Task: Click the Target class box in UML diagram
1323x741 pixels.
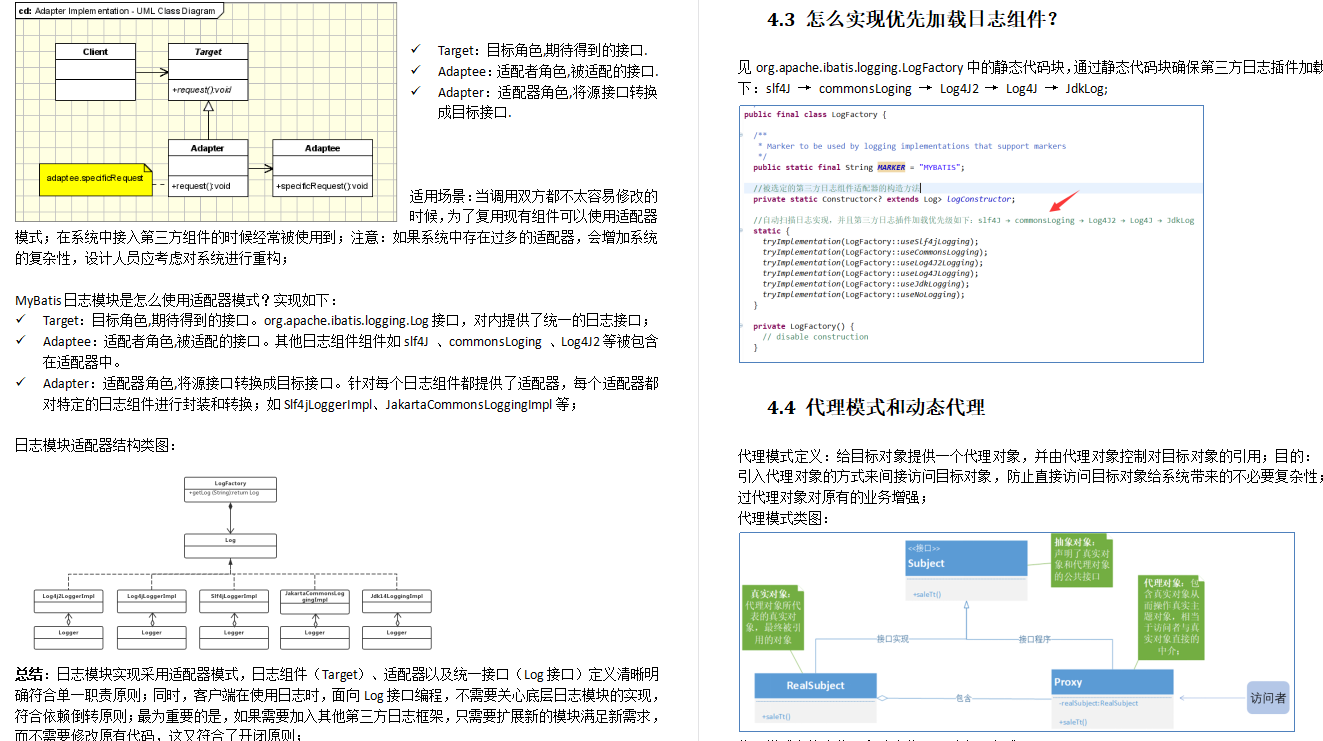Action: tap(208, 71)
